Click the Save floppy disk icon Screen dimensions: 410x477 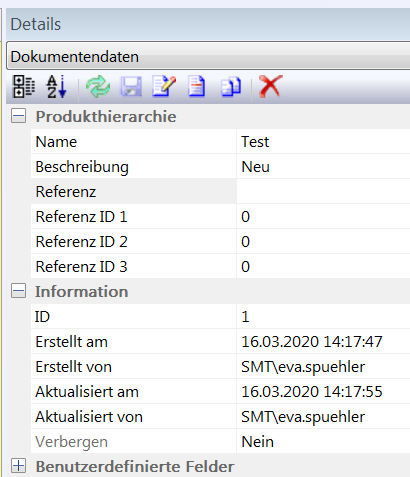click(x=131, y=87)
